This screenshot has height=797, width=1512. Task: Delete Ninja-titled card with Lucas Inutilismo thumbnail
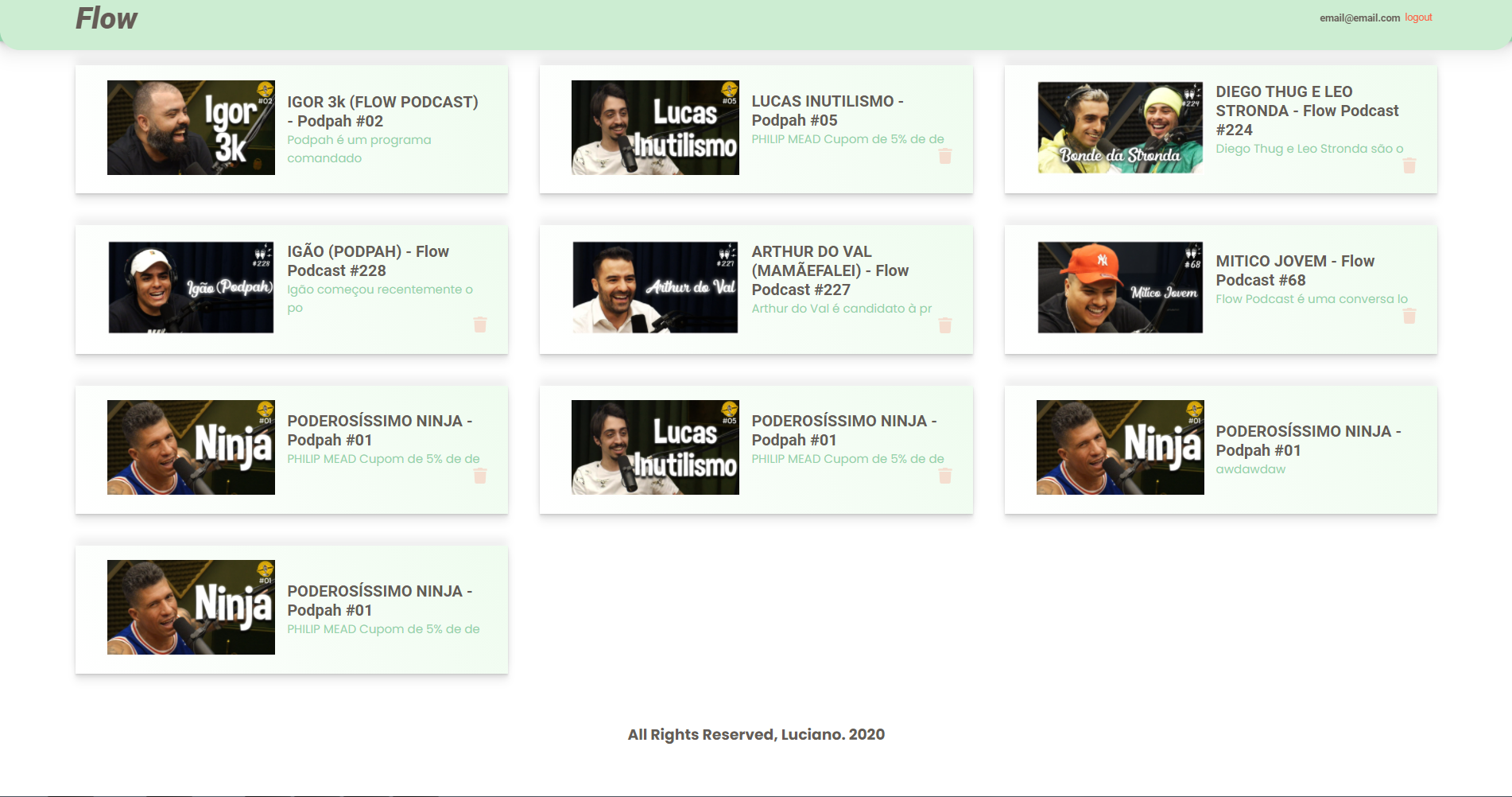point(944,476)
